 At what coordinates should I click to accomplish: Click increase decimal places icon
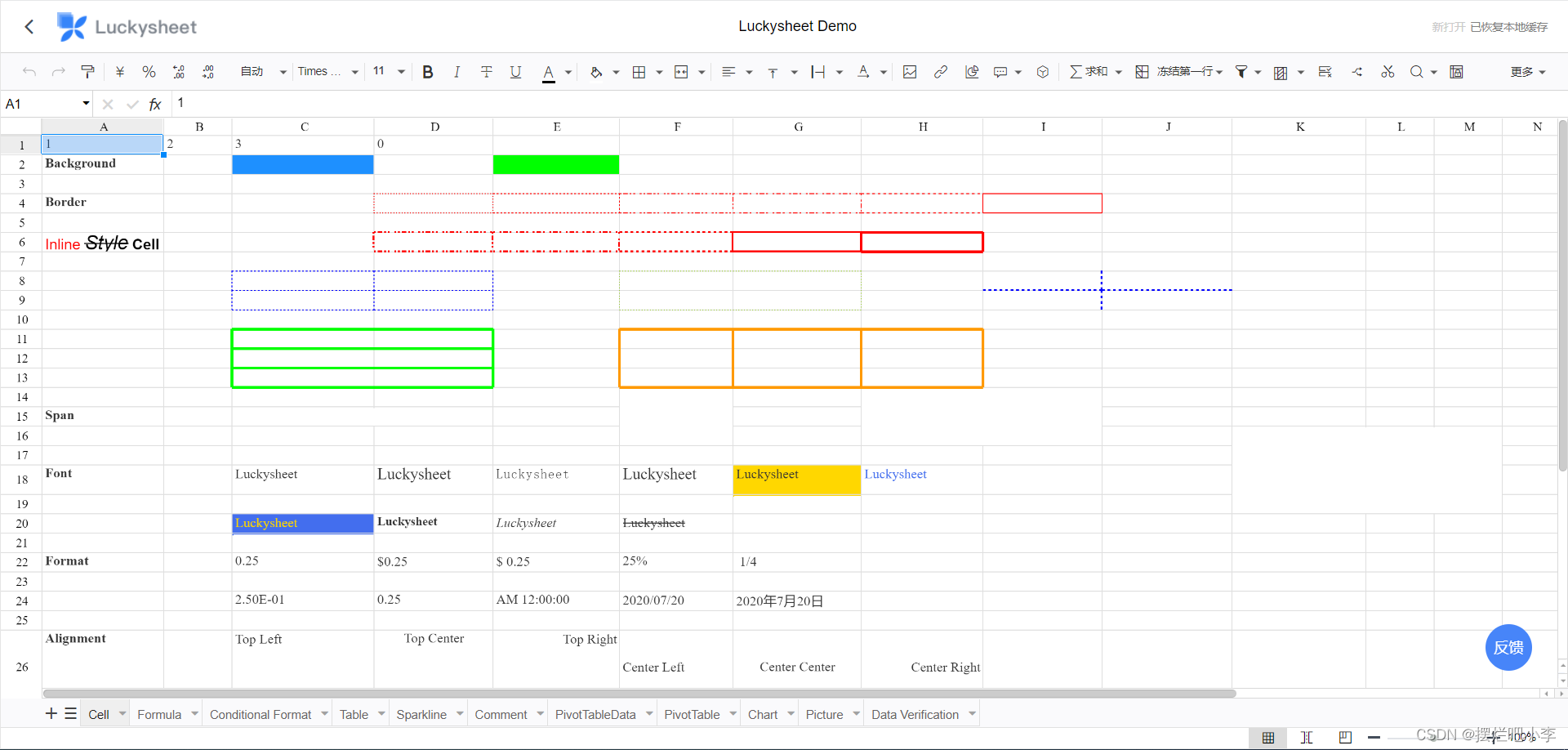tap(208, 72)
